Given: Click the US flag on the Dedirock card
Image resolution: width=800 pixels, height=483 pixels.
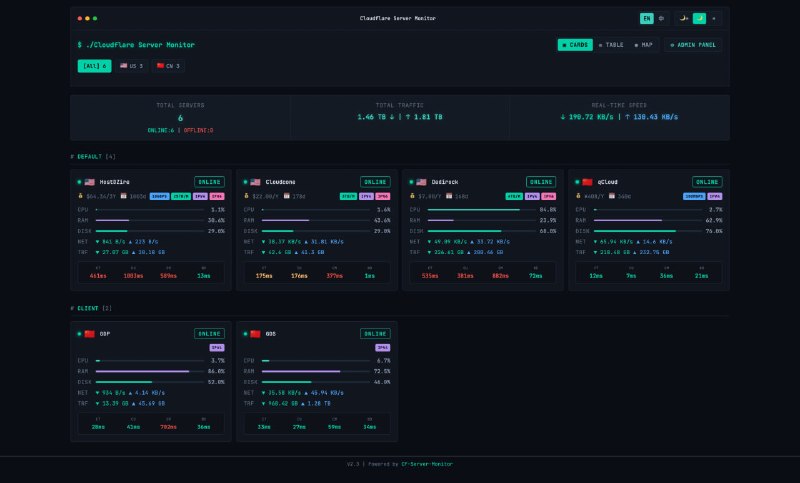Looking at the screenshot, I should (x=421, y=182).
